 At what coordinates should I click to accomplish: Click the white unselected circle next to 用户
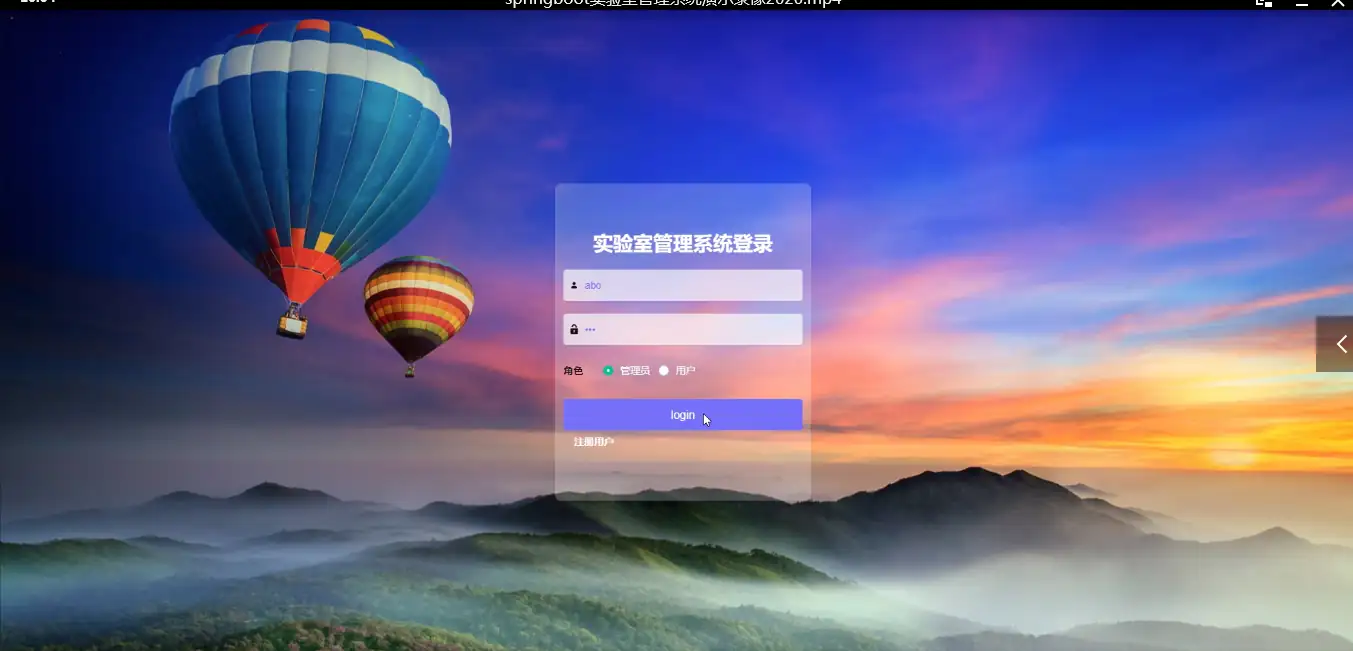[663, 369]
